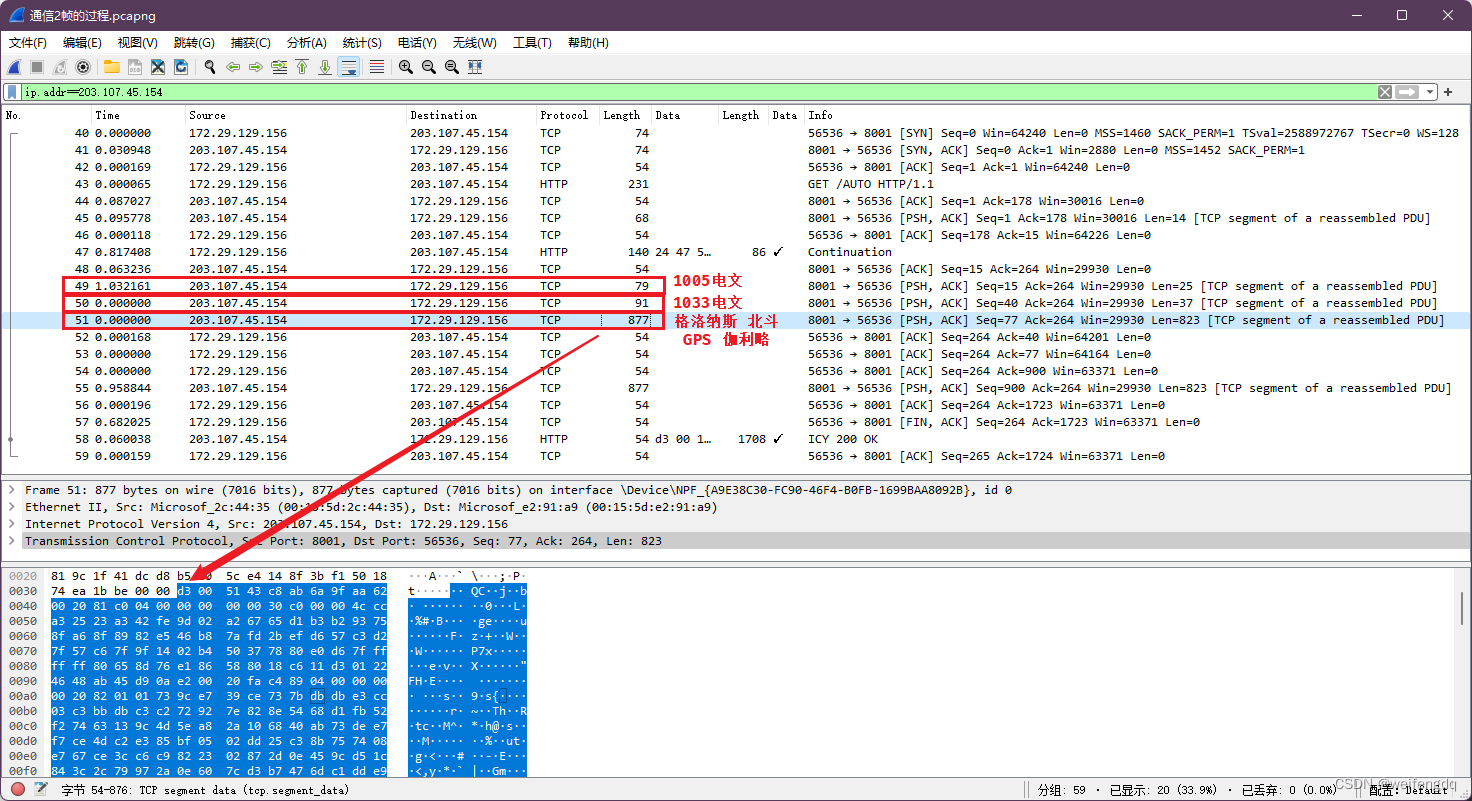Image resolution: width=1472 pixels, height=801 pixels.
Task: Click the restart current capture icon
Action: pos(59,66)
